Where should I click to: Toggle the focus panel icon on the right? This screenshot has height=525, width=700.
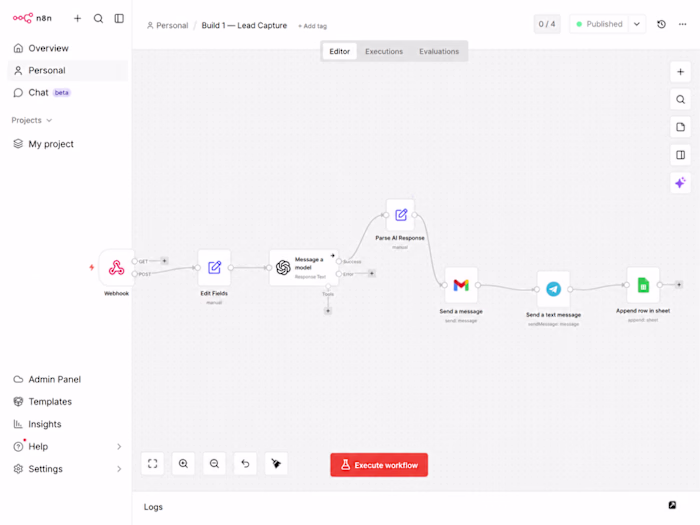pos(680,155)
